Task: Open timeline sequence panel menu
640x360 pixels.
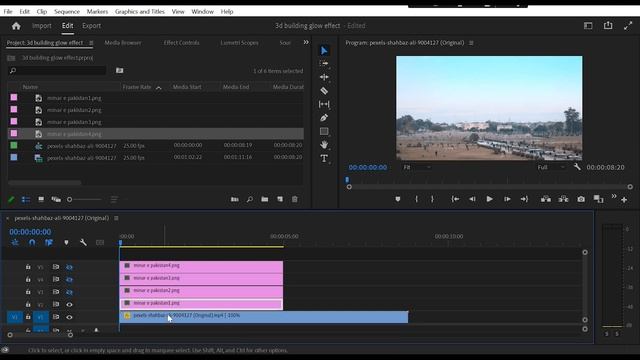Action: [116, 218]
